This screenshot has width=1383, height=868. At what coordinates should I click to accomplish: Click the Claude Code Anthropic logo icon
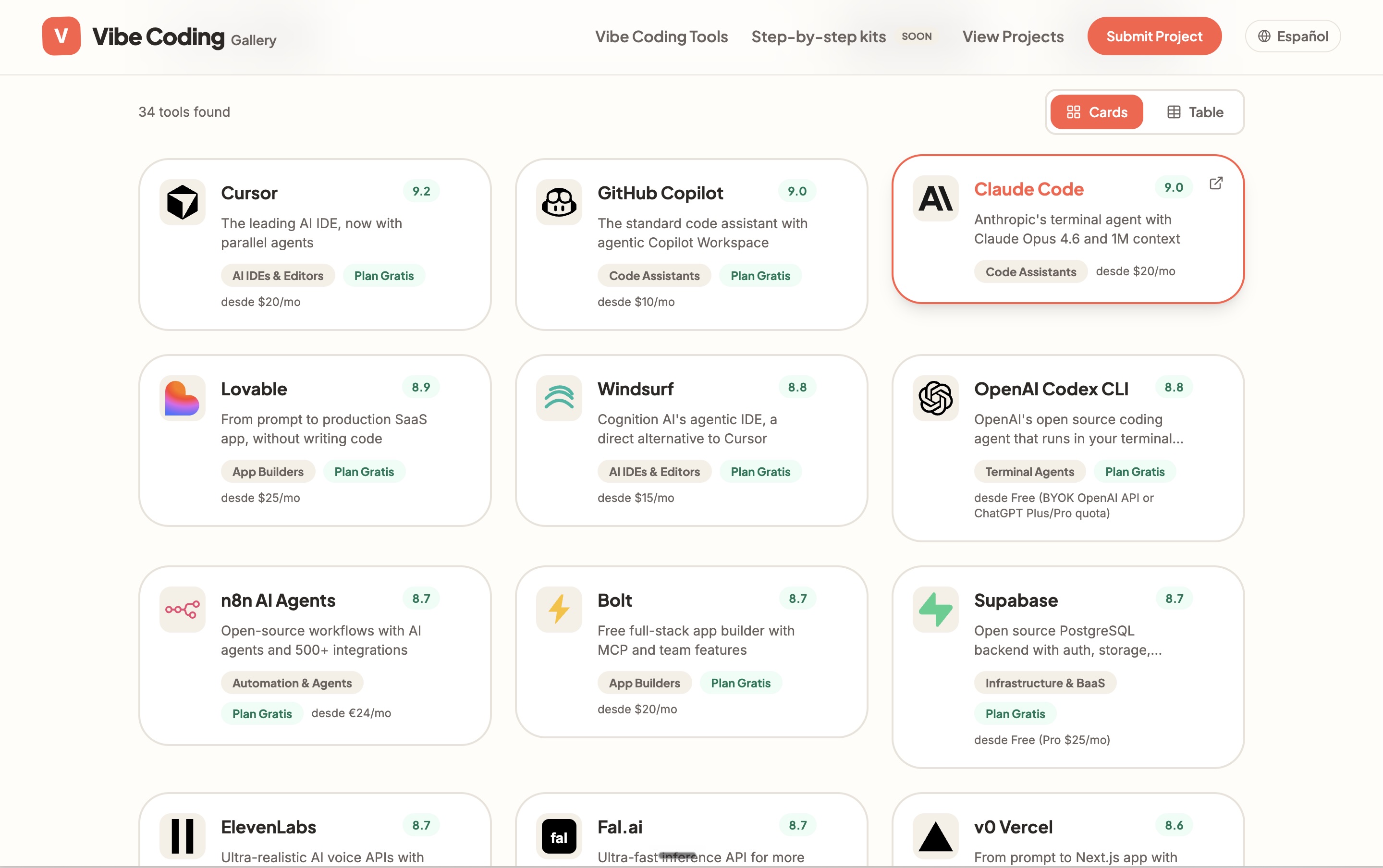click(936, 198)
